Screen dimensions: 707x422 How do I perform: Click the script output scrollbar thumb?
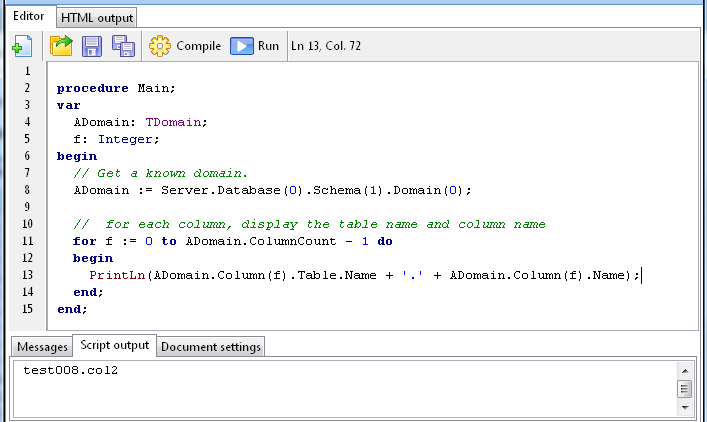[x=684, y=389]
